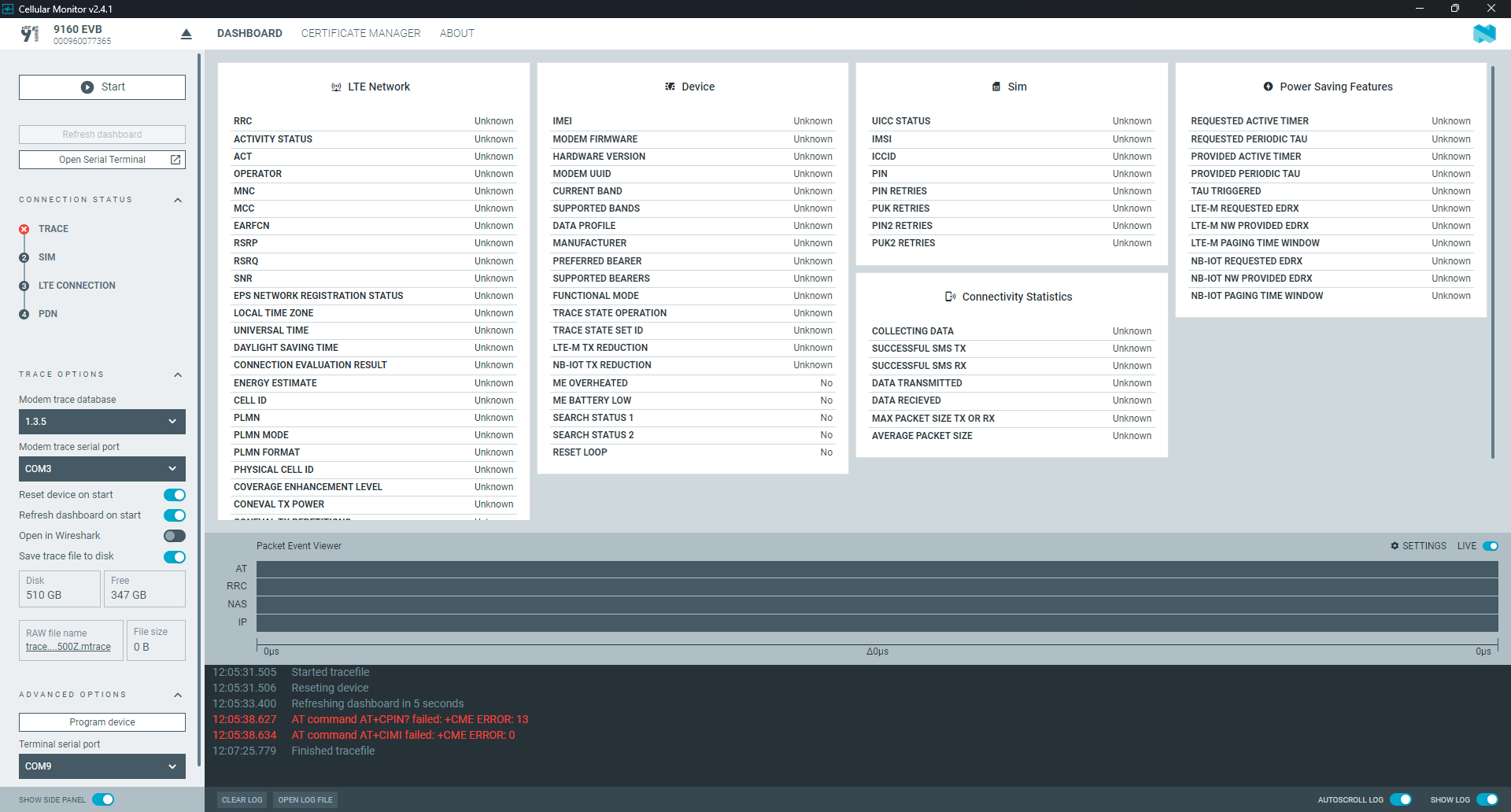The width and height of the screenshot is (1511, 812).
Task: Click the ME OVERHEATED row
Action: pos(693,383)
